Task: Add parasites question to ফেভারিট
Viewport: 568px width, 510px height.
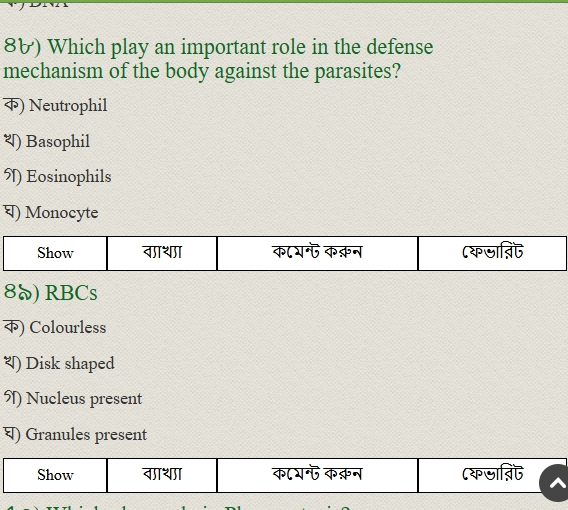Action: pos(492,253)
